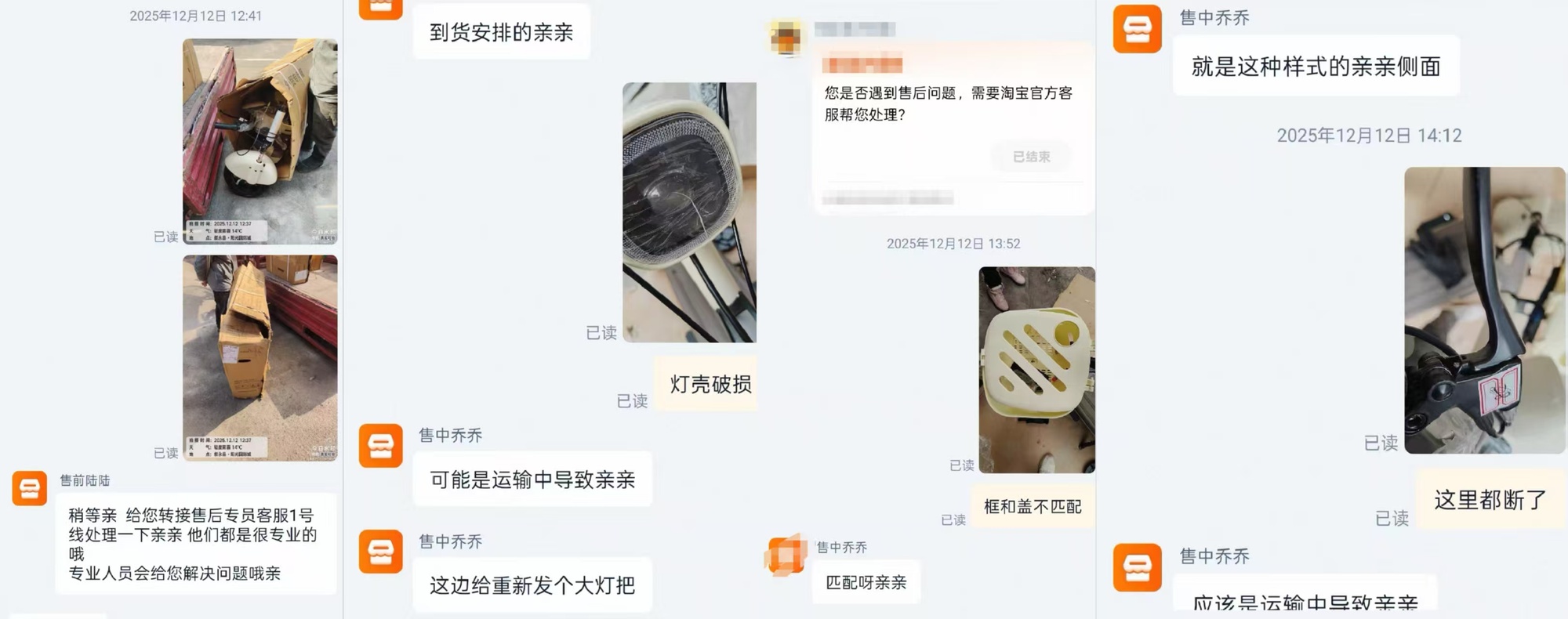Tap the 框和盖不匹配 message bubble
This screenshot has height=619, width=1568.
pos(1033,507)
